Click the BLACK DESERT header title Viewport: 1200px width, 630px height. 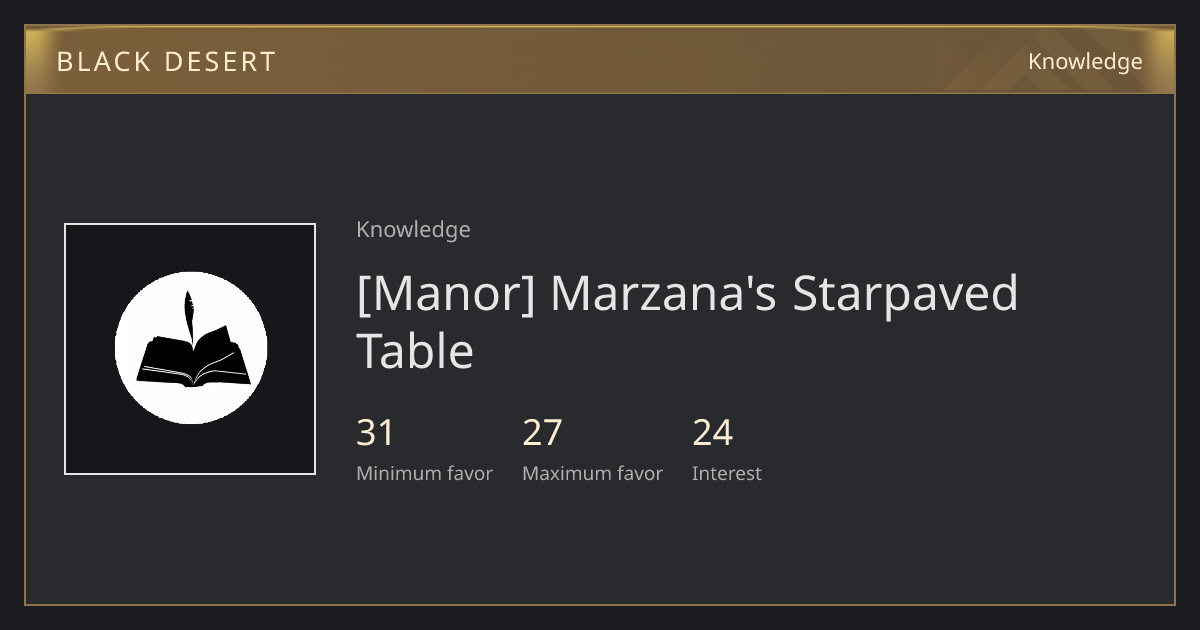click(166, 61)
